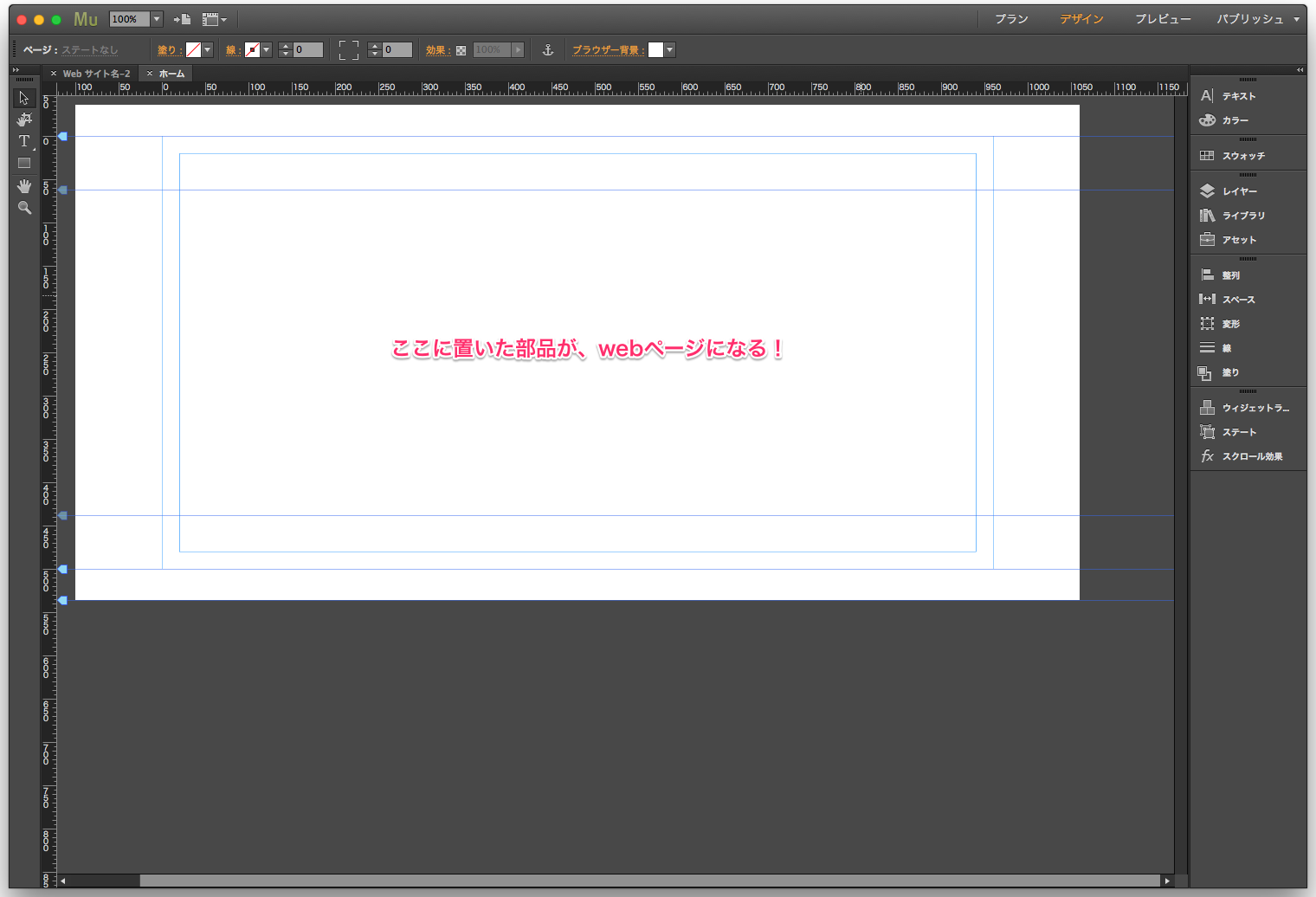Image resolution: width=1316 pixels, height=897 pixels.
Task: Select the Zoom tool
Action: 23,207
